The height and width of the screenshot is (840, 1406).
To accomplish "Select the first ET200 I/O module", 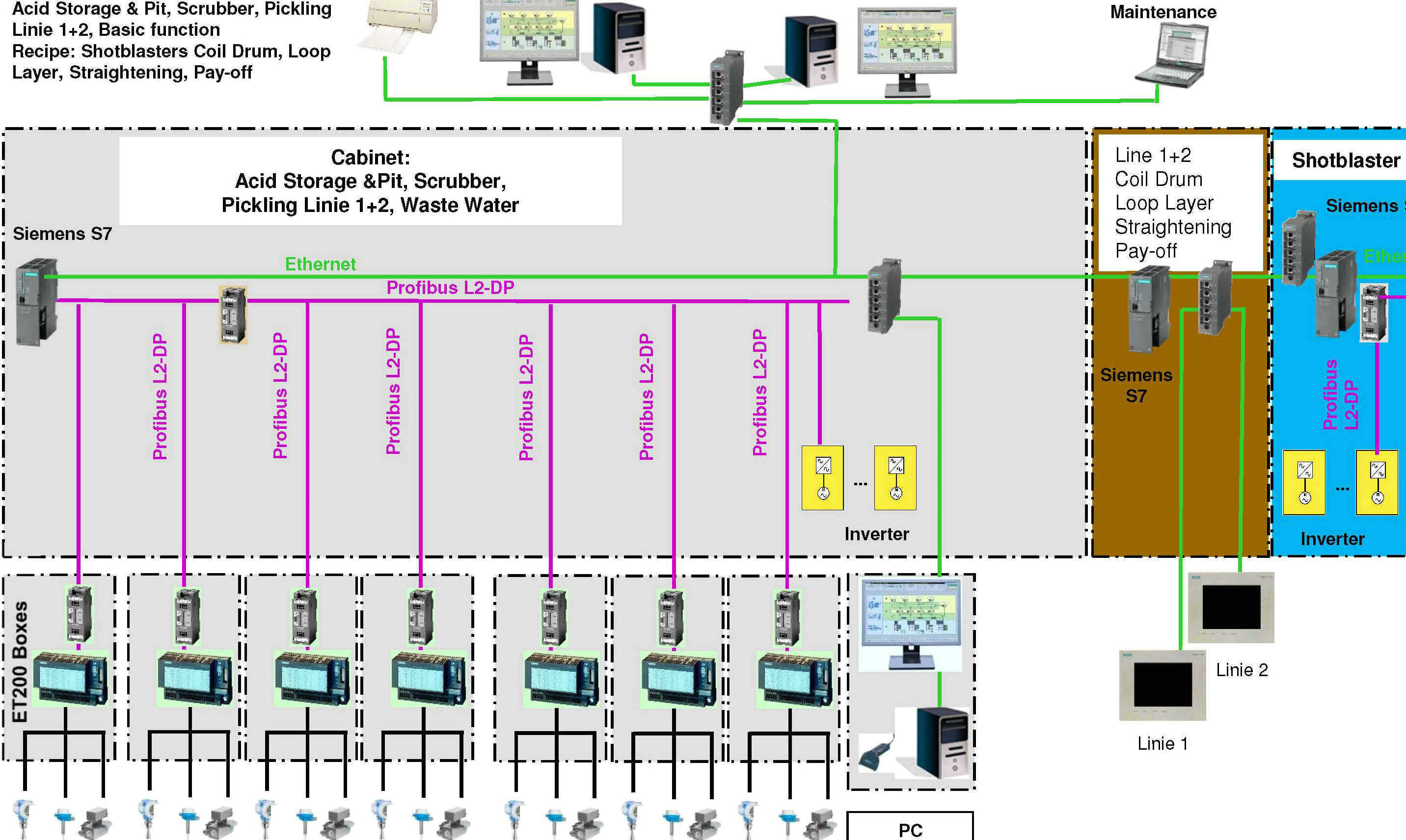I will click(x=71, y=679).
